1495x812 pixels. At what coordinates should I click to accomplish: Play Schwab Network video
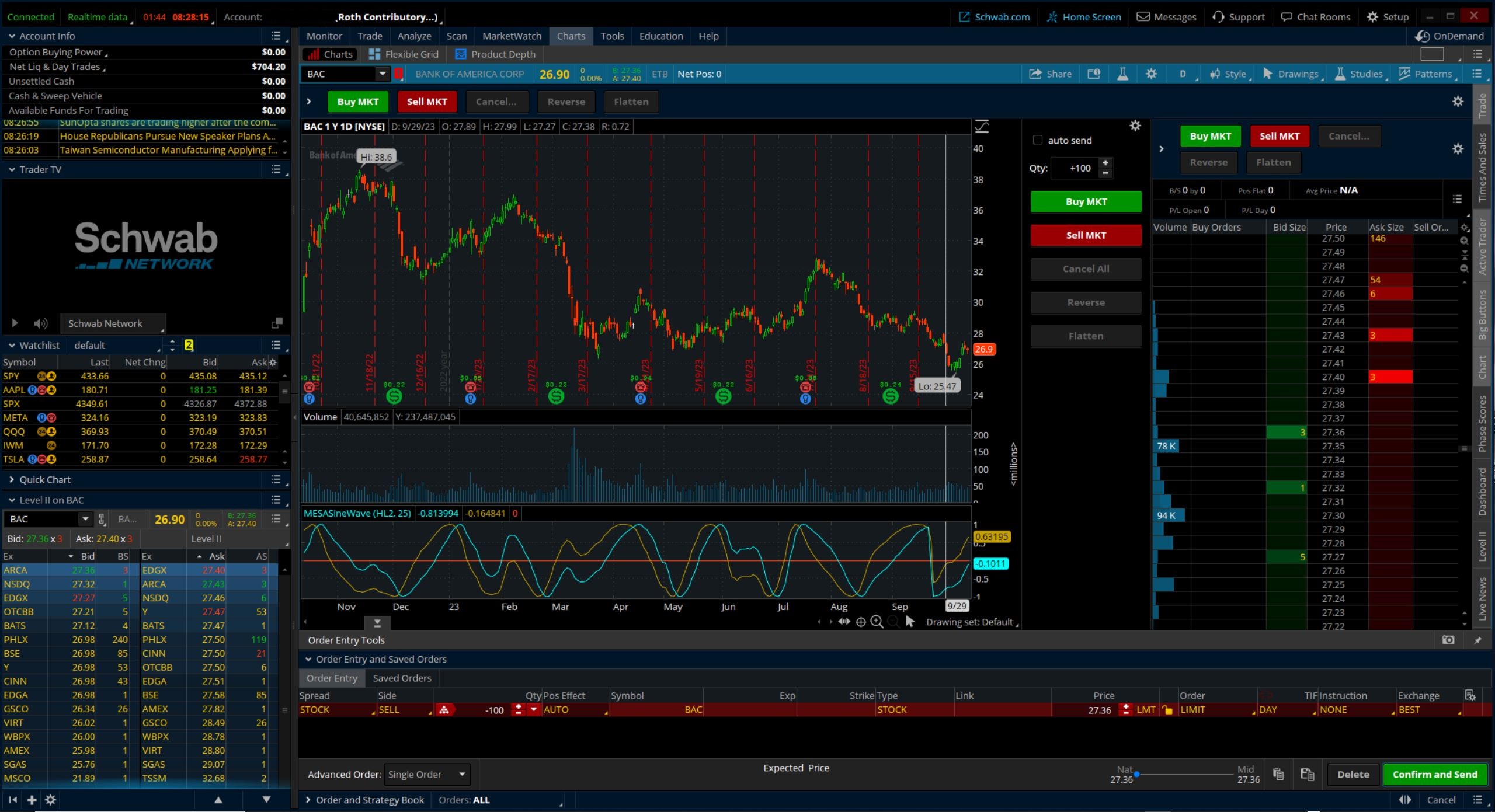tap(15, 323)
